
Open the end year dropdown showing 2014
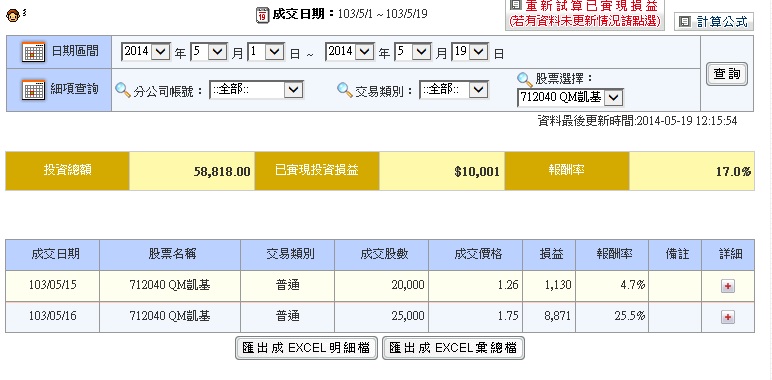pos(350,52)
